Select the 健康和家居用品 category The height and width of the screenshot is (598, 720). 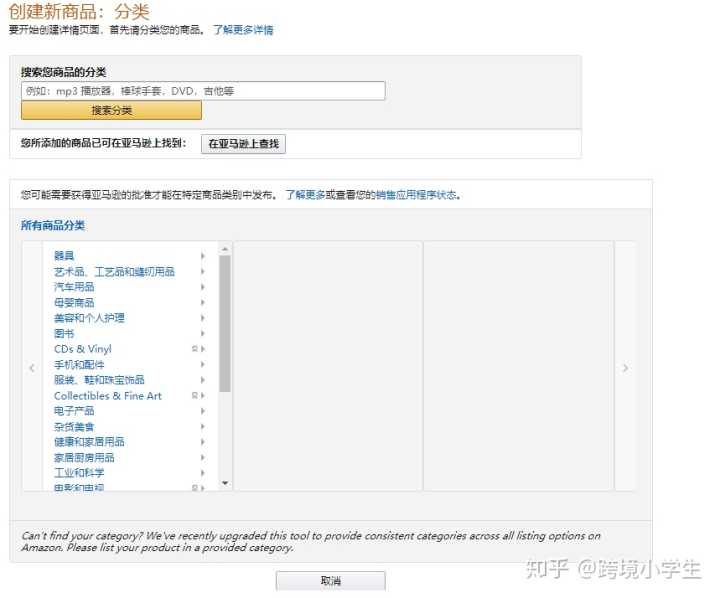89,442
